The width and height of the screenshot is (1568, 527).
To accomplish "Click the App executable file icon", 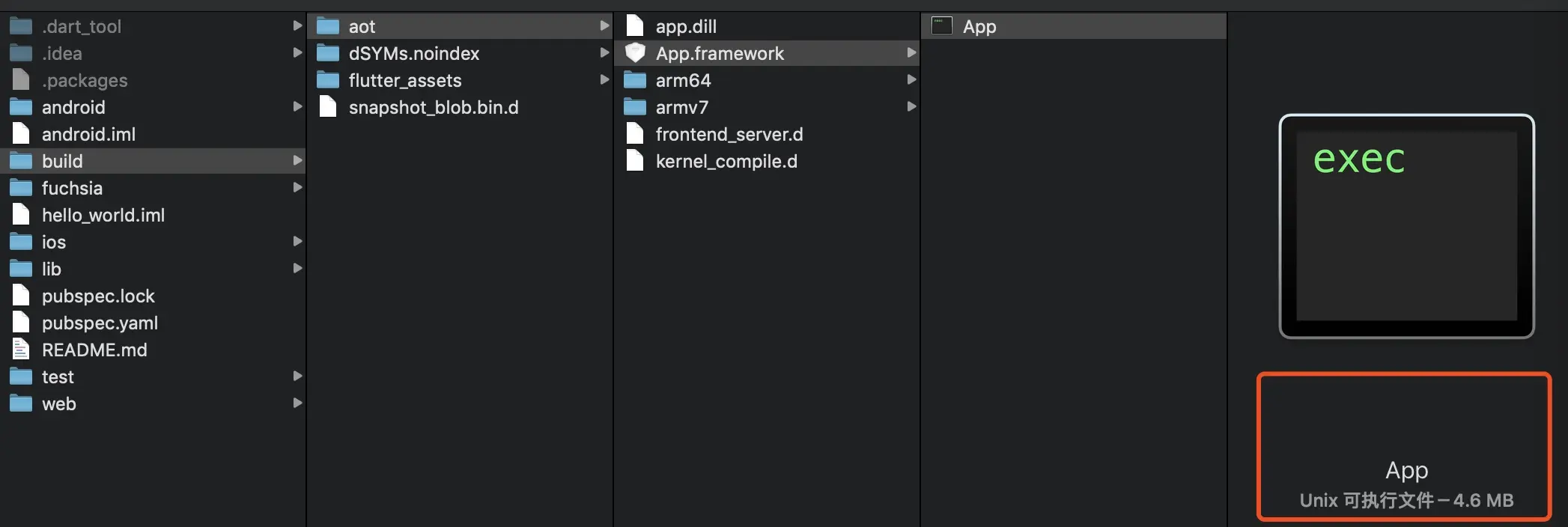I will (x=941, y=26).
